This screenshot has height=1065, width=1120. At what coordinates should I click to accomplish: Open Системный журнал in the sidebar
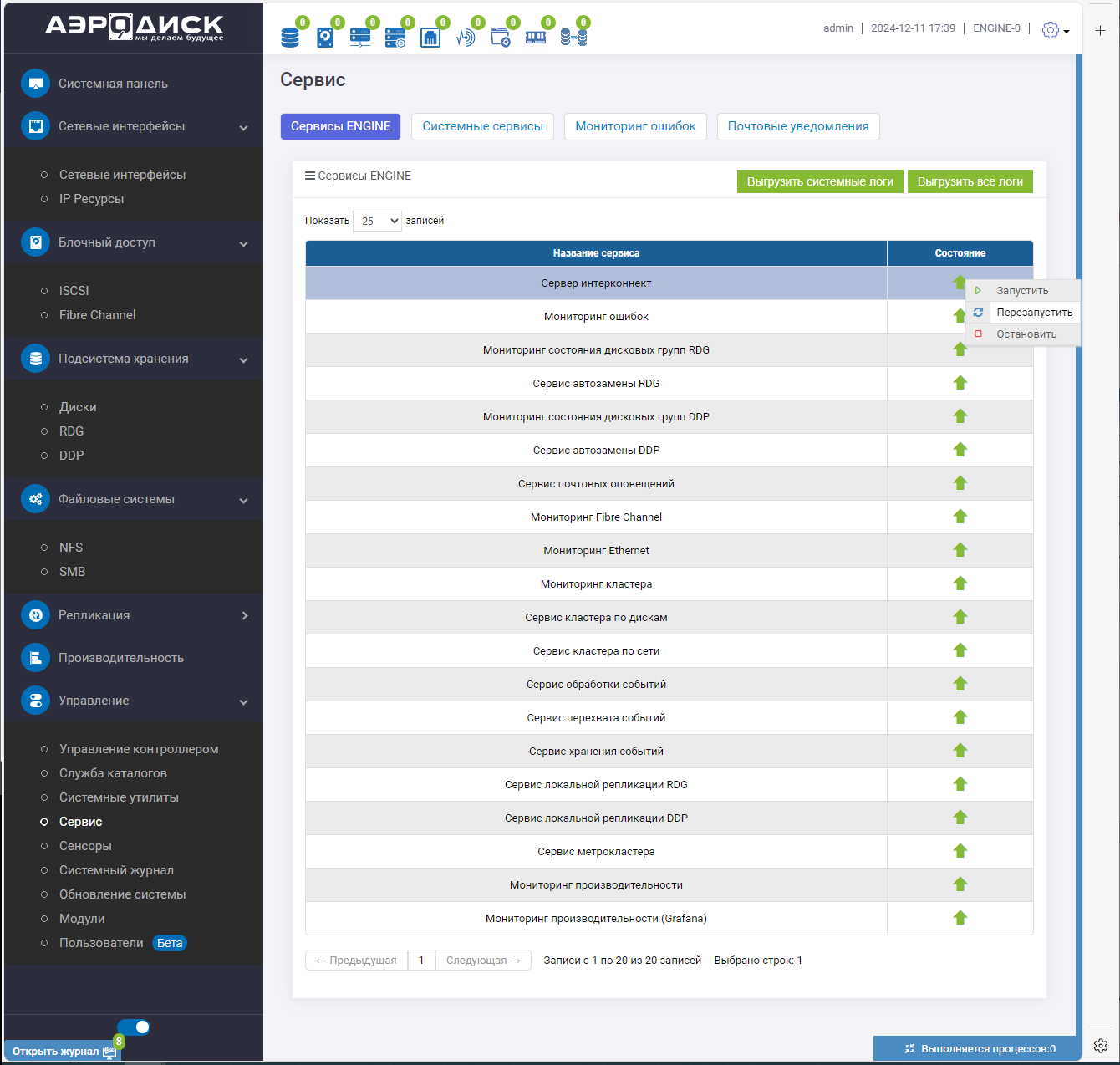click(116, 870)
